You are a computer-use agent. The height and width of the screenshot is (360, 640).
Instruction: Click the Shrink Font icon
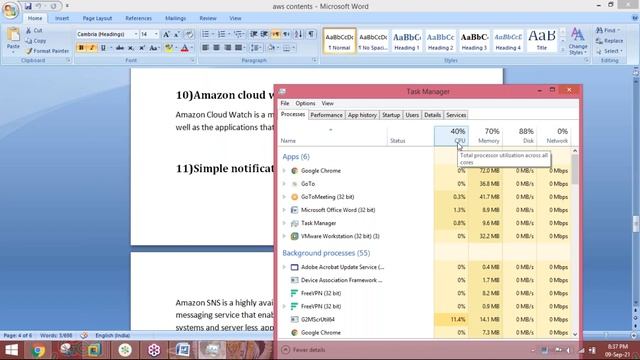tap(177, 34)
